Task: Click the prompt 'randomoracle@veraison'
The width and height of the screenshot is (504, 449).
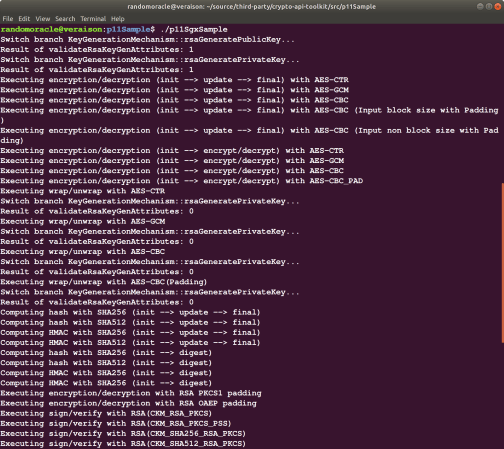Action: (x=51, y=29)
